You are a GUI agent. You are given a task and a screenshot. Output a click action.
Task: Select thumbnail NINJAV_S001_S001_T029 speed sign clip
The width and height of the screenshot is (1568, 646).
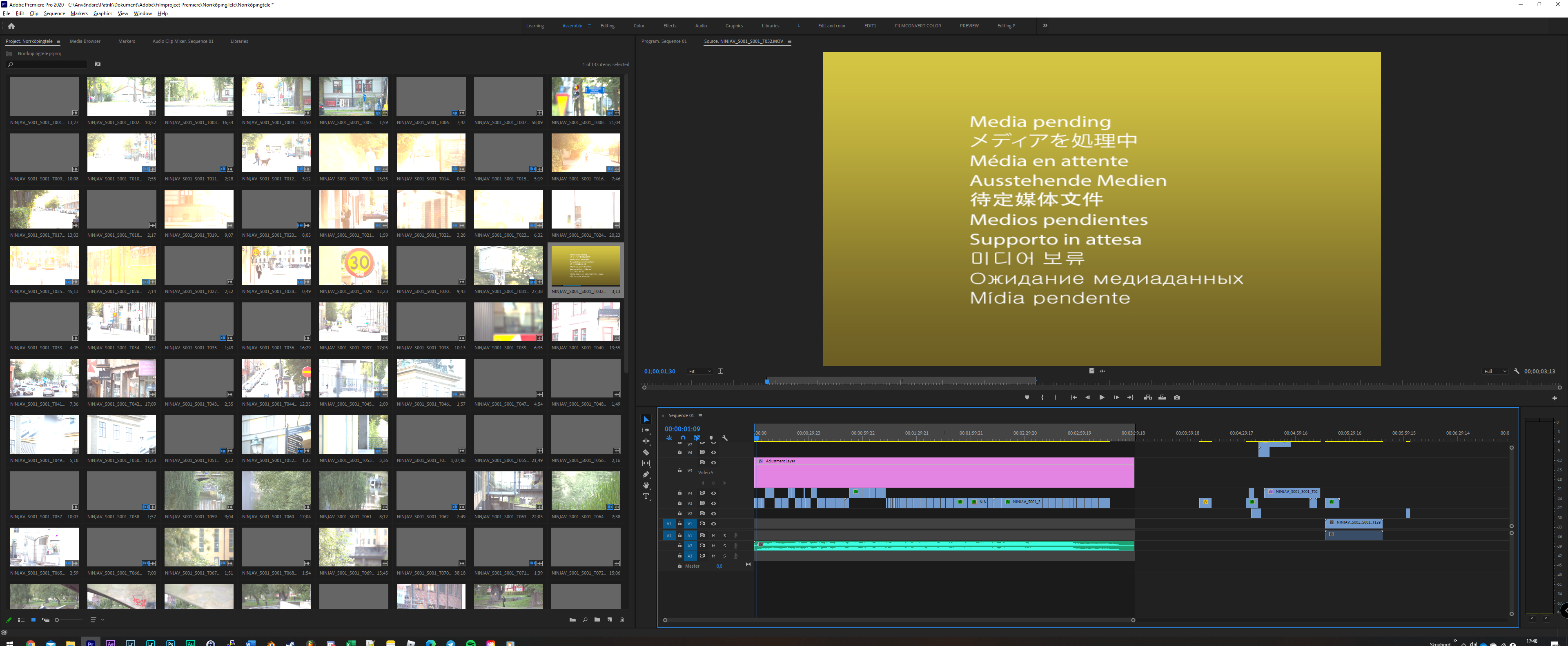coord(354,265)
